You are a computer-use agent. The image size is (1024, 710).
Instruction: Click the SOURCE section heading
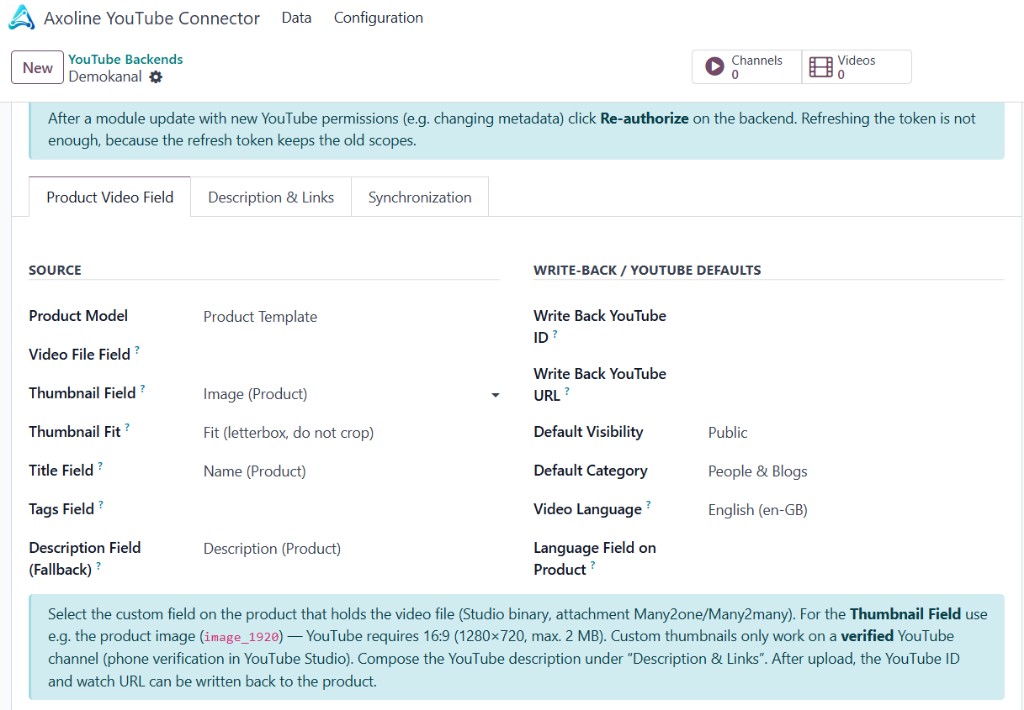[55, 270]
